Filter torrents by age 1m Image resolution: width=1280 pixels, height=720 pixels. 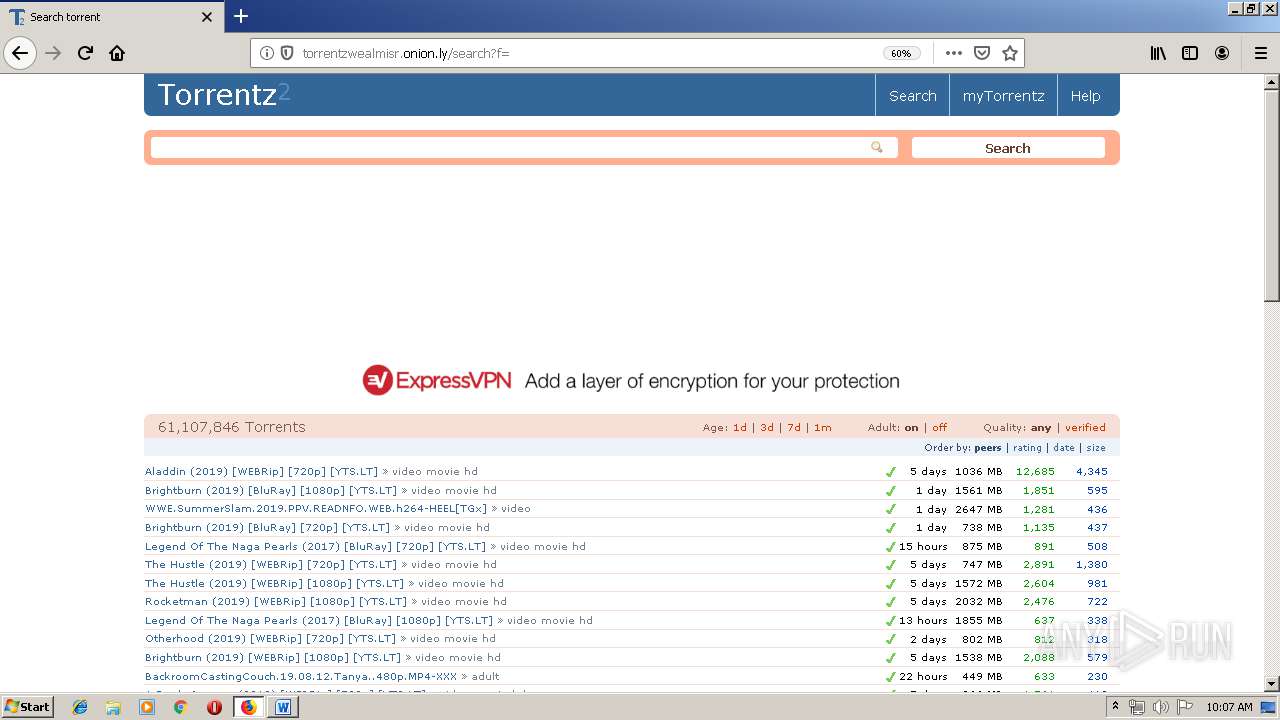[x=822, y=428]
